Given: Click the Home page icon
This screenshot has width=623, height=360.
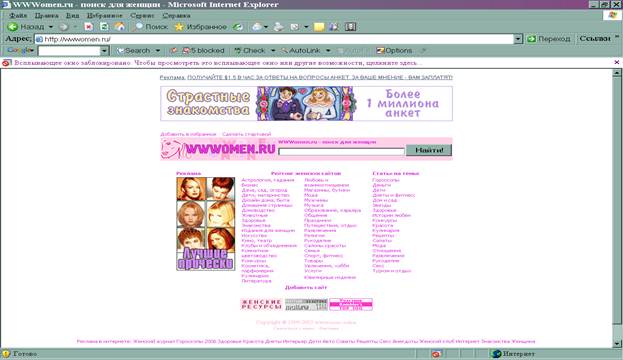Looking at the screenshot, I should [120, 27].
